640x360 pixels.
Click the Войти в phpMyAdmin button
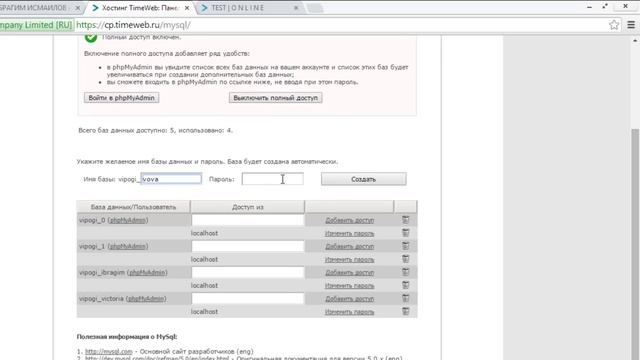[x=122, y=98]
